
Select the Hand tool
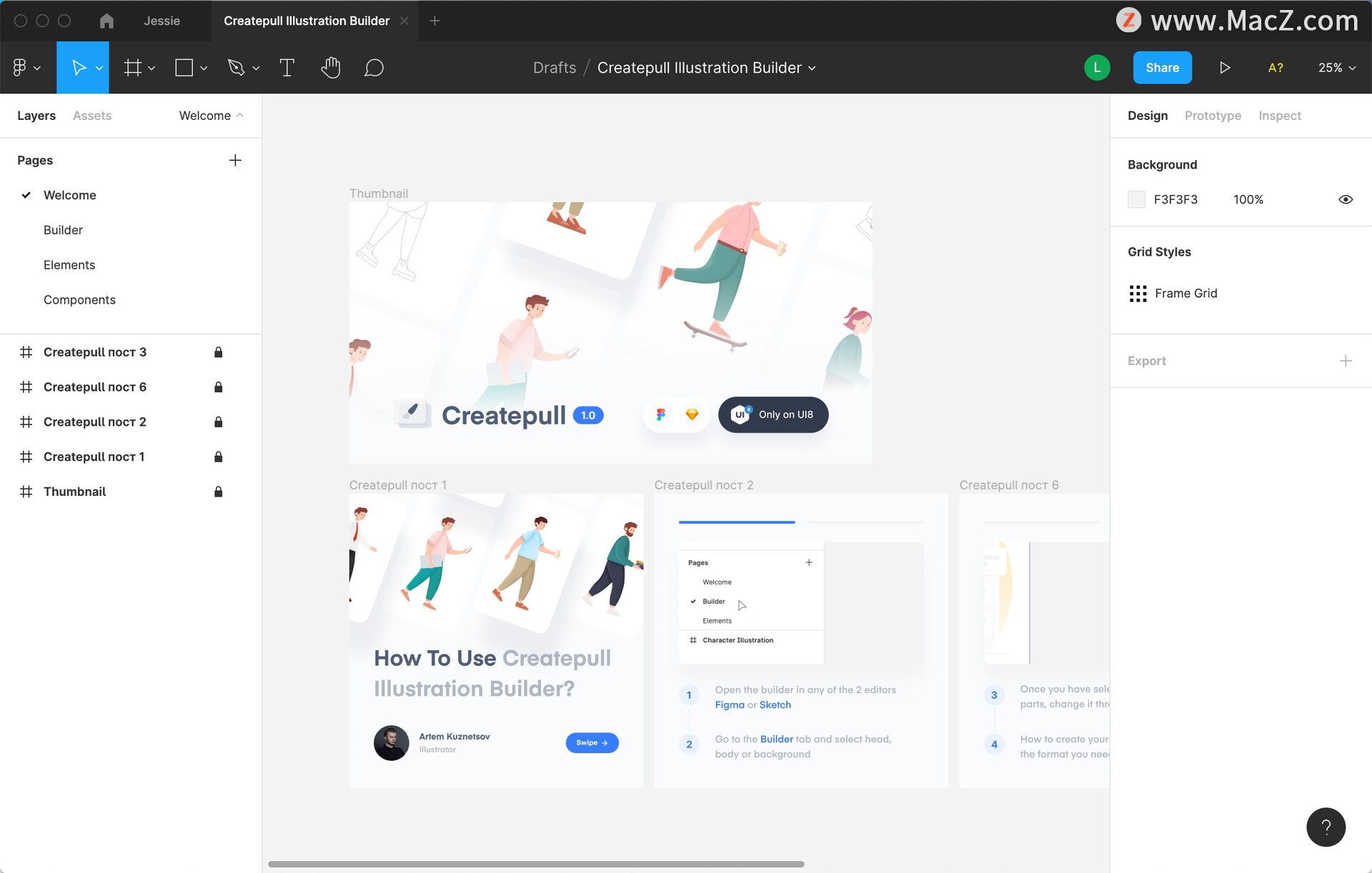click(x=330, y=68)
